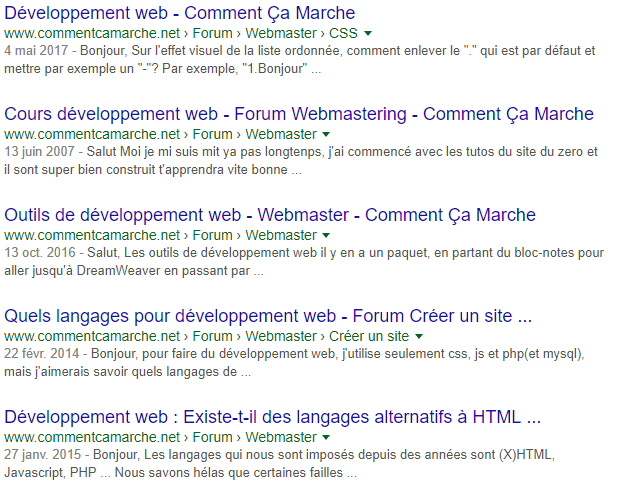This screenshot has width=621, height=493.
Task: Click the snippet dated 13 oct. 2016
Action: coord(300,261)
